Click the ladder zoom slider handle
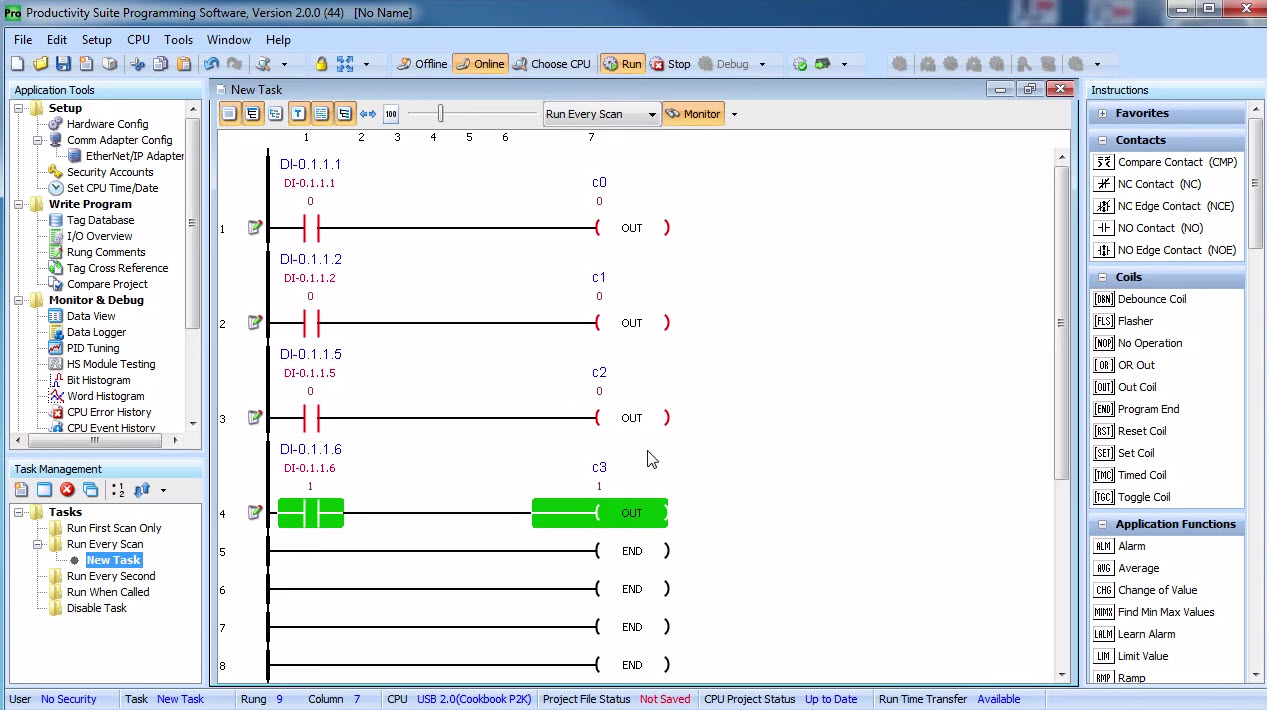1267x710 pixels. tap(440, 114)
